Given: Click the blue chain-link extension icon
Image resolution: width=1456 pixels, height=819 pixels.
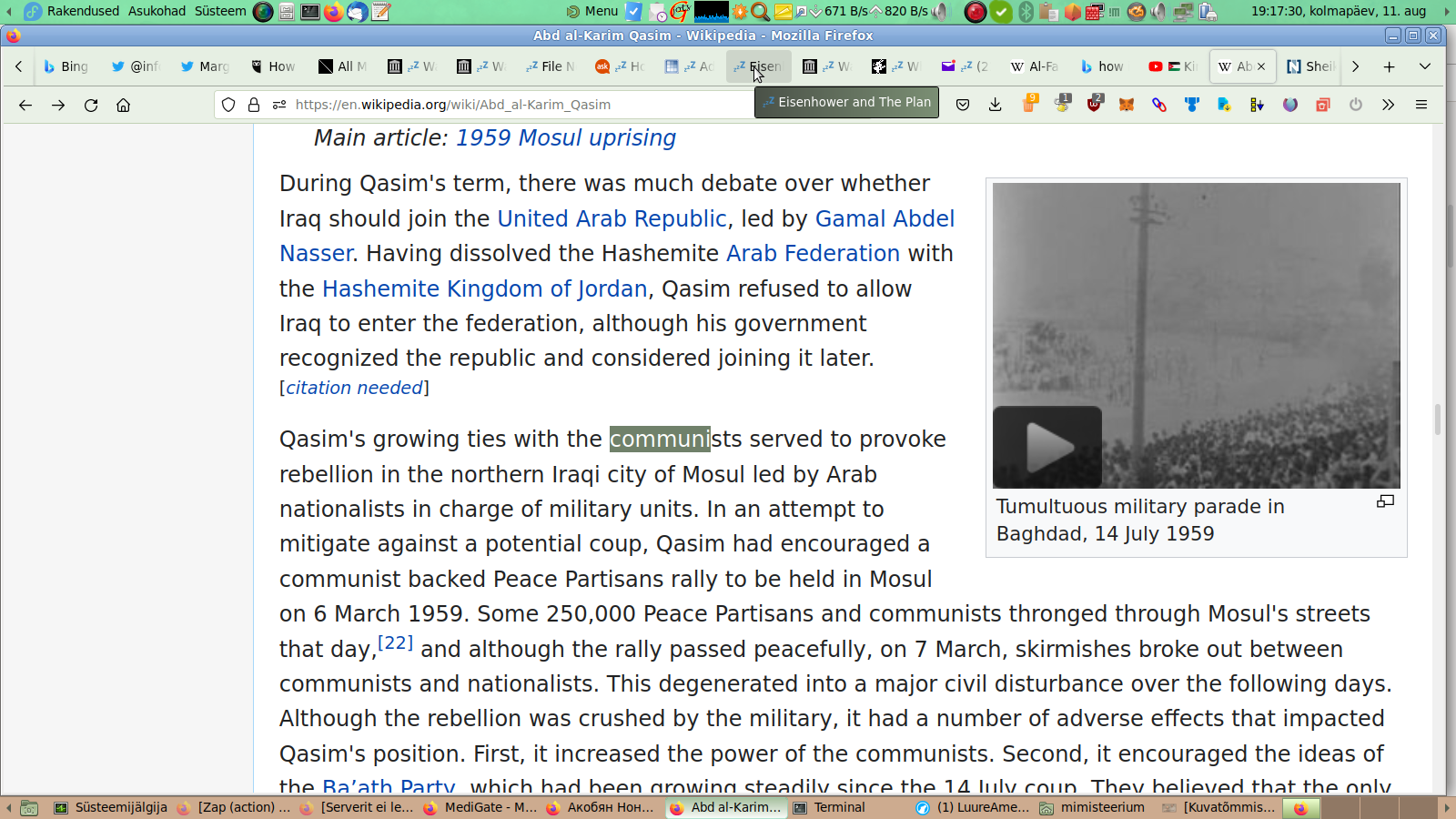Looking at the screenshot, I should coord(1159,105).
